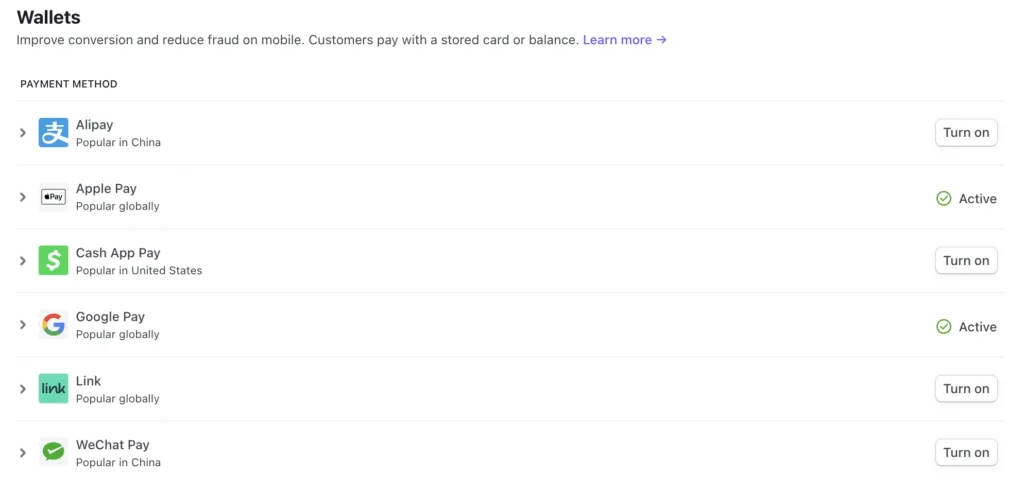
Task: Expand the Apple Pay row chevron
Action: pyautogui.click(x=23, y=197)
